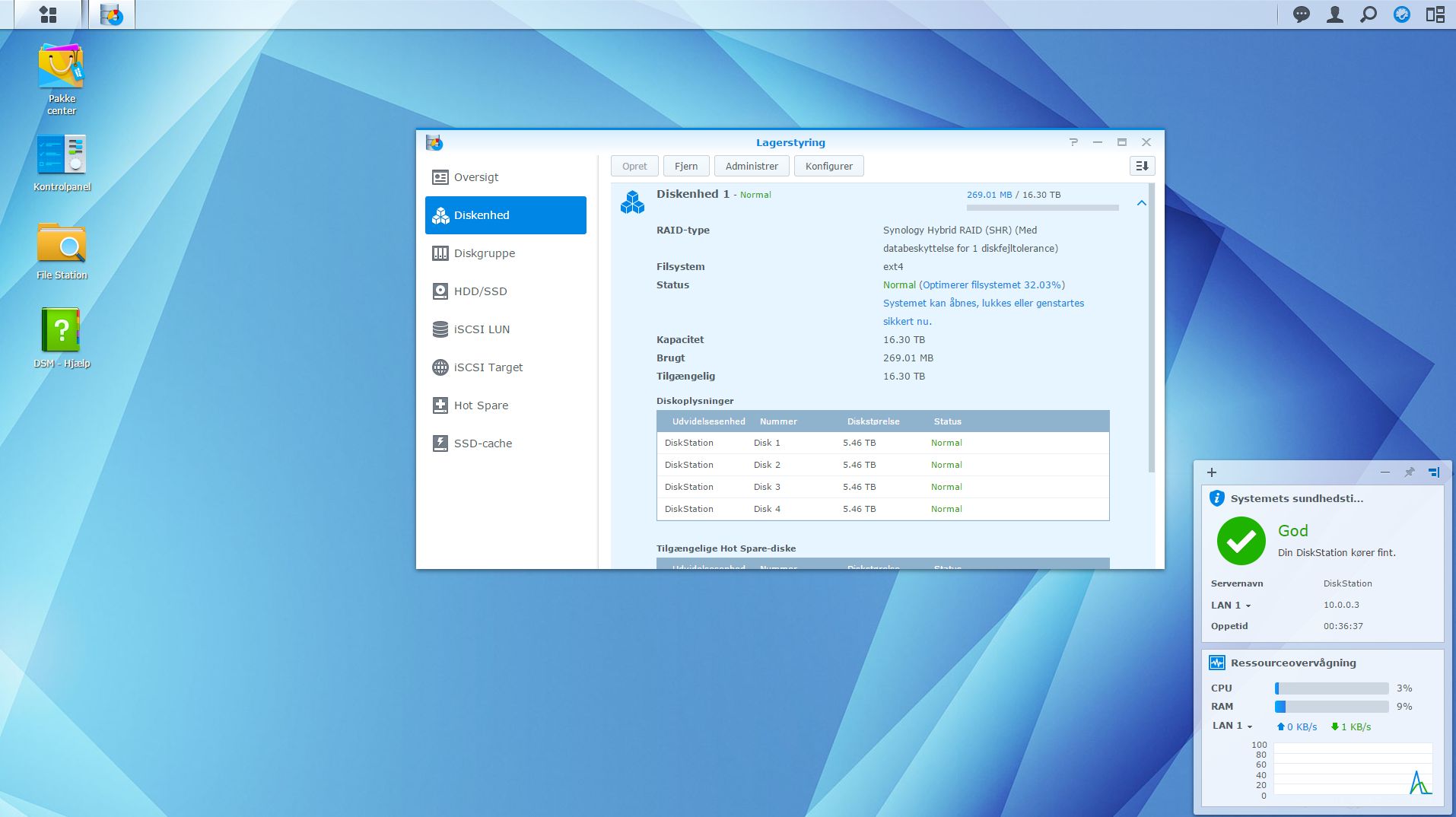The width and height of the screenshot is (1456, 817).
Task: Pin the widget panel with pushpin icon
Action: point(1409,472)
